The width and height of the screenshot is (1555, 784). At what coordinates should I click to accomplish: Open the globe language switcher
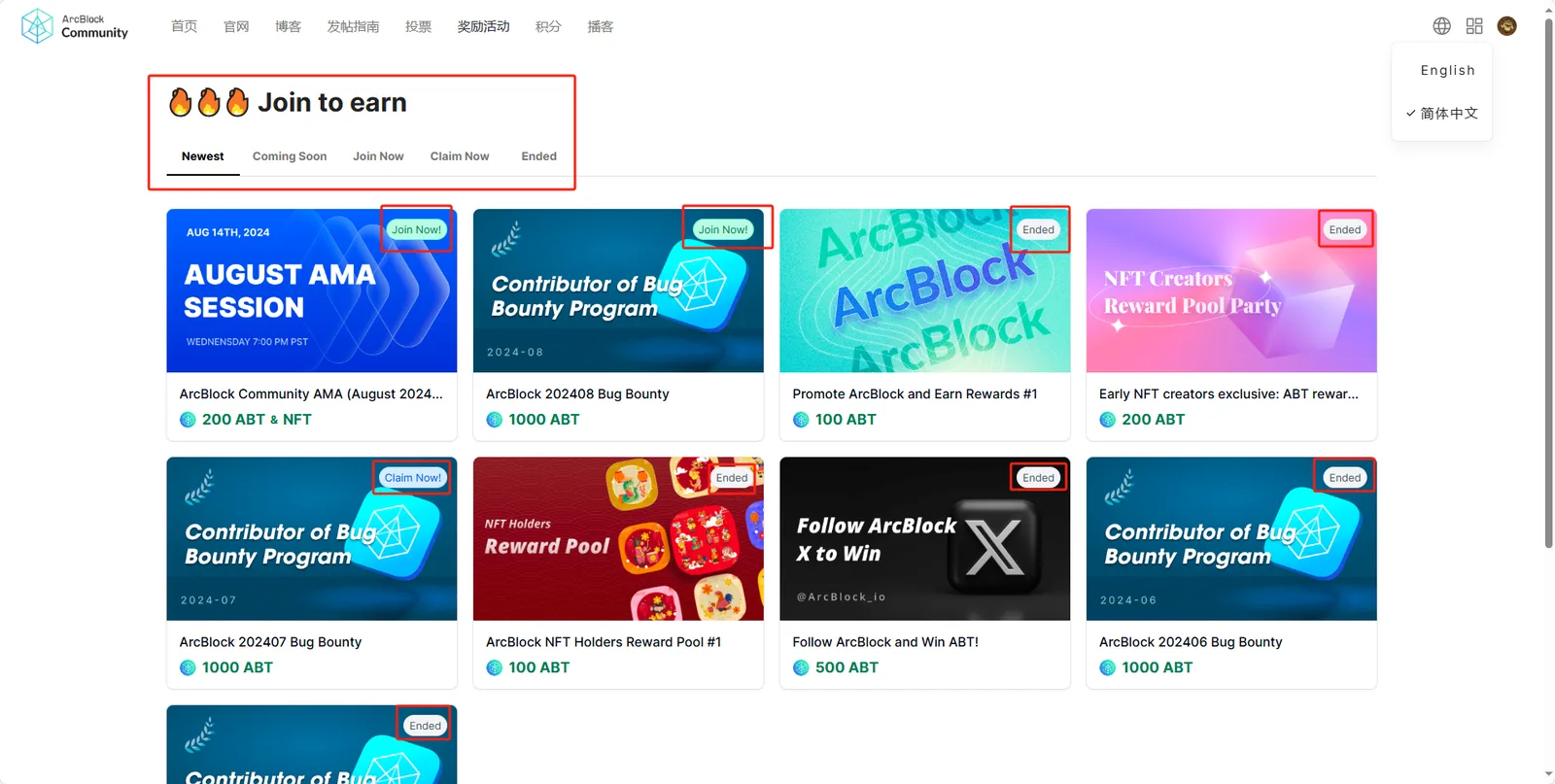(1442, 26)
